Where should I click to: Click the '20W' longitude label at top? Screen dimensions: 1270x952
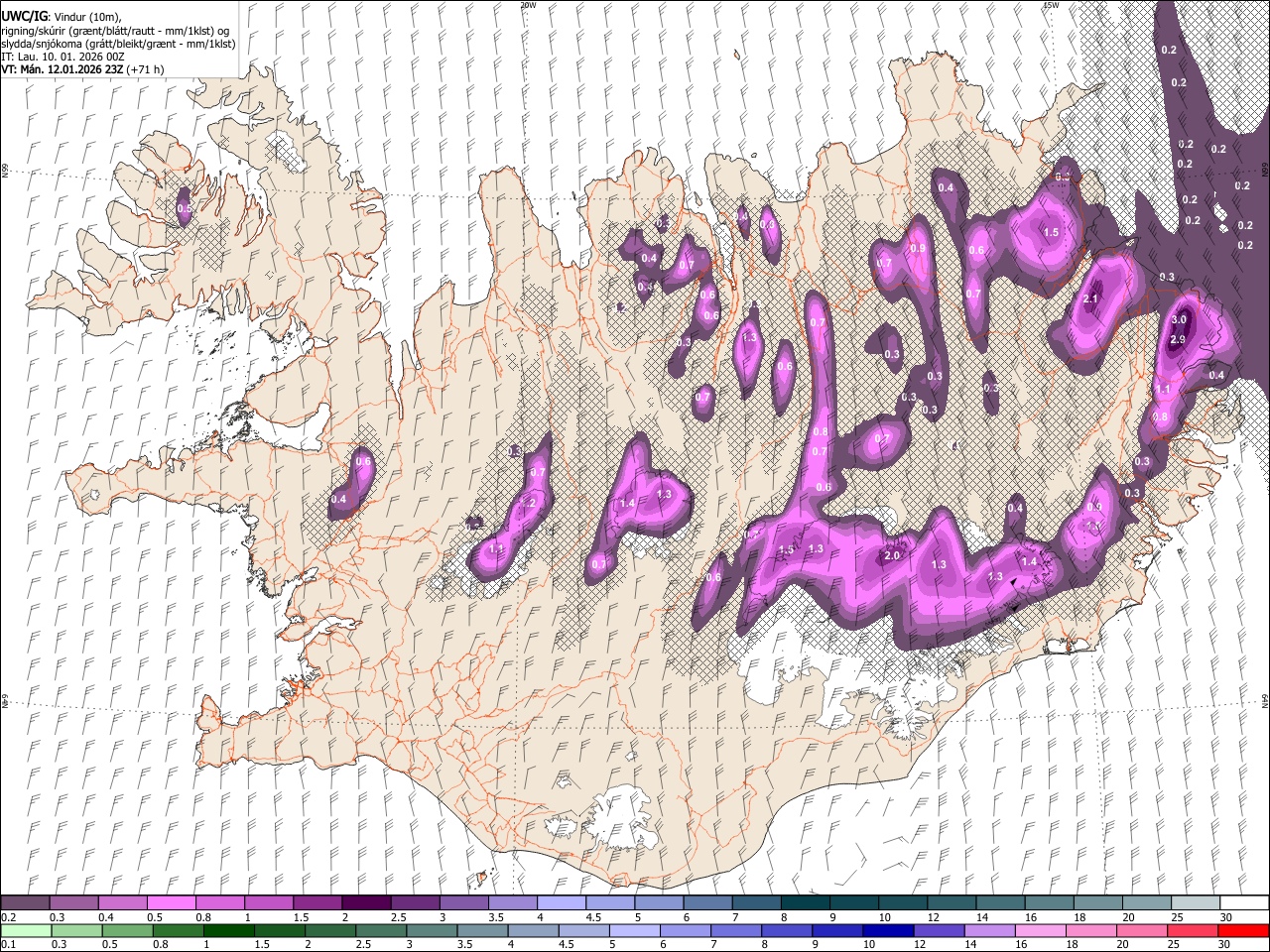coord(528,5)
